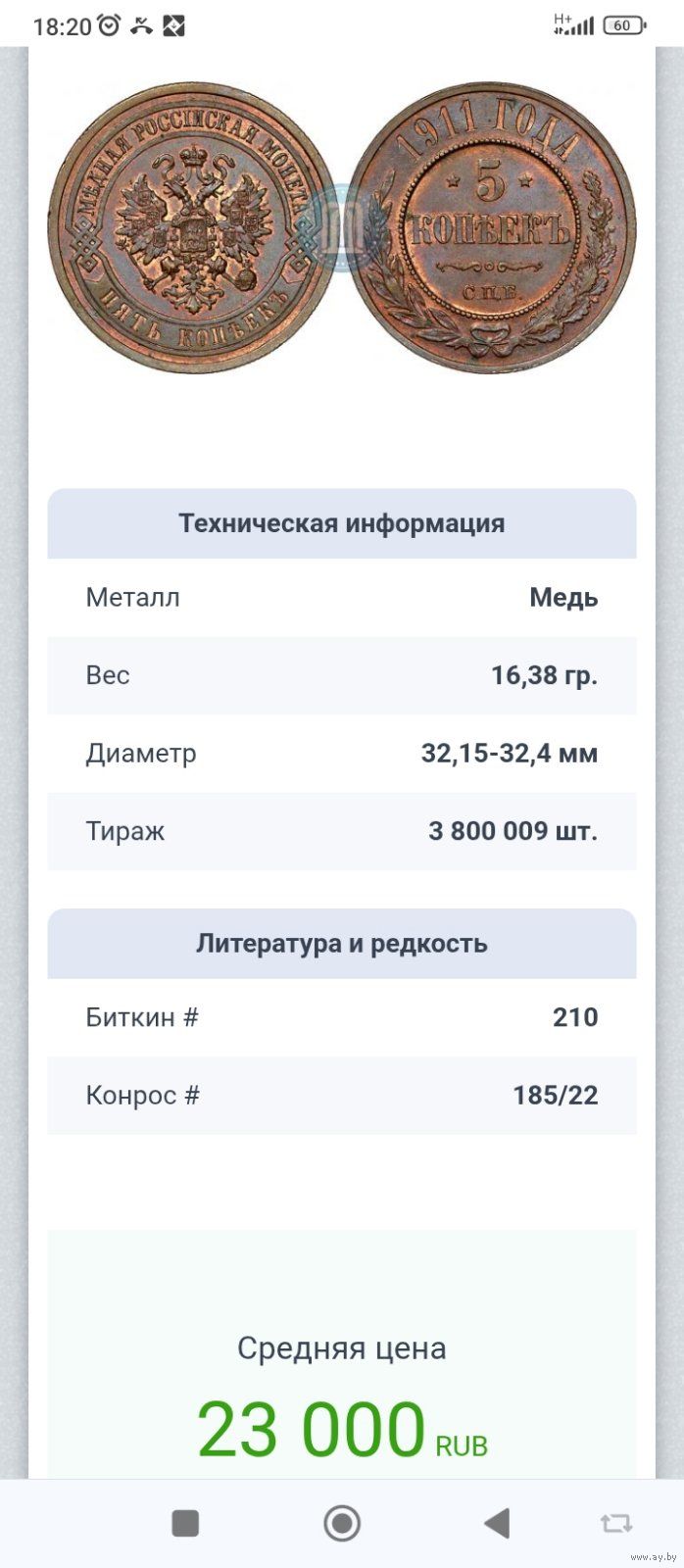Tap the screen rotation icon in navigation bar
The height and width of the screenshot is (1568, 684).
coord(615,1523)
